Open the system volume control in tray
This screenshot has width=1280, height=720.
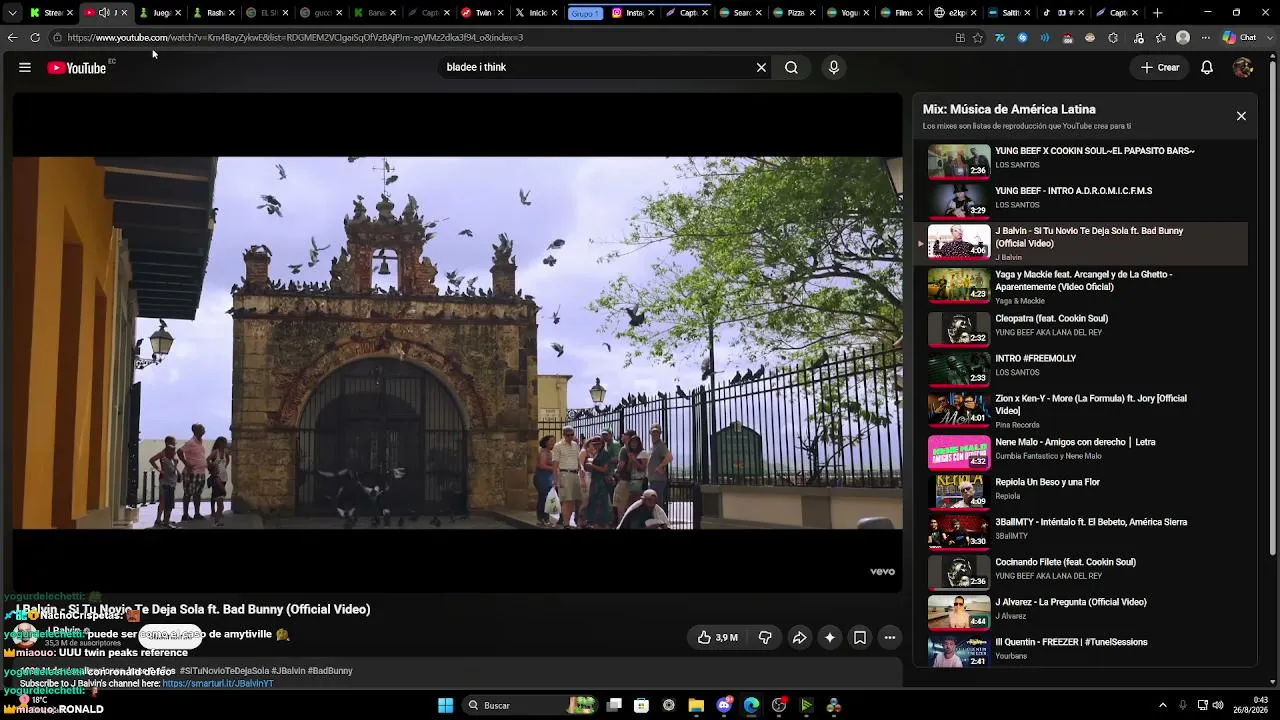[x=1217, y=706]
